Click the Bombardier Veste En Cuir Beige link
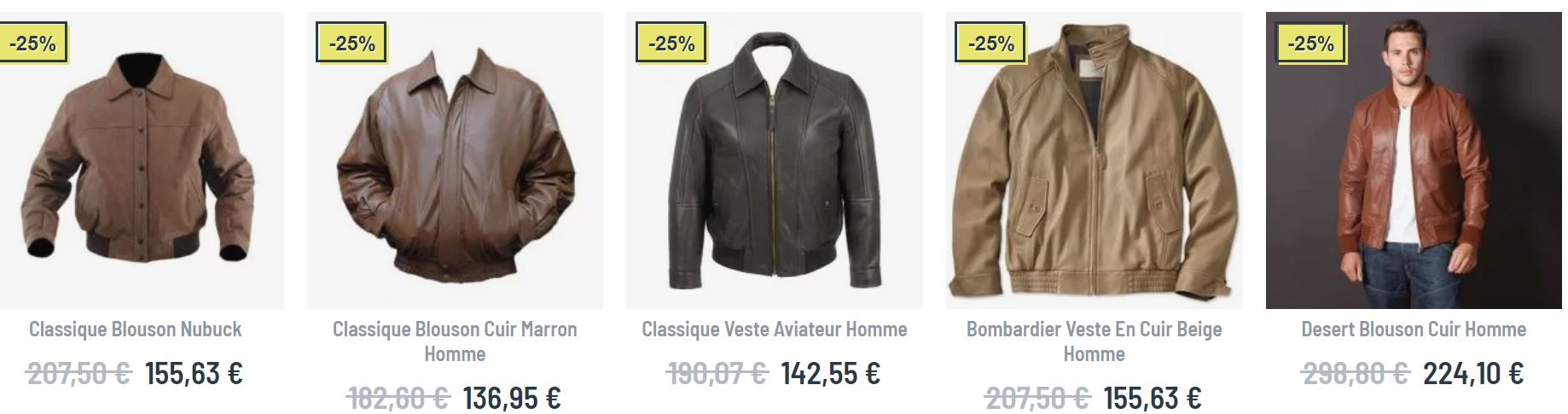This screenshot has width=1568, height=414. 1094,341
